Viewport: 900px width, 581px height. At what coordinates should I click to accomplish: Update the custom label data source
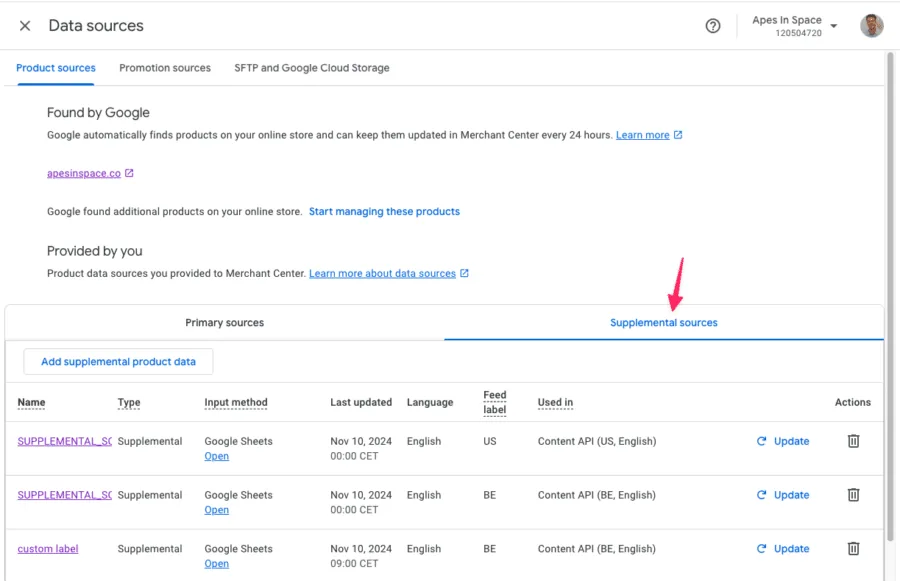click(x=783, y=549)
